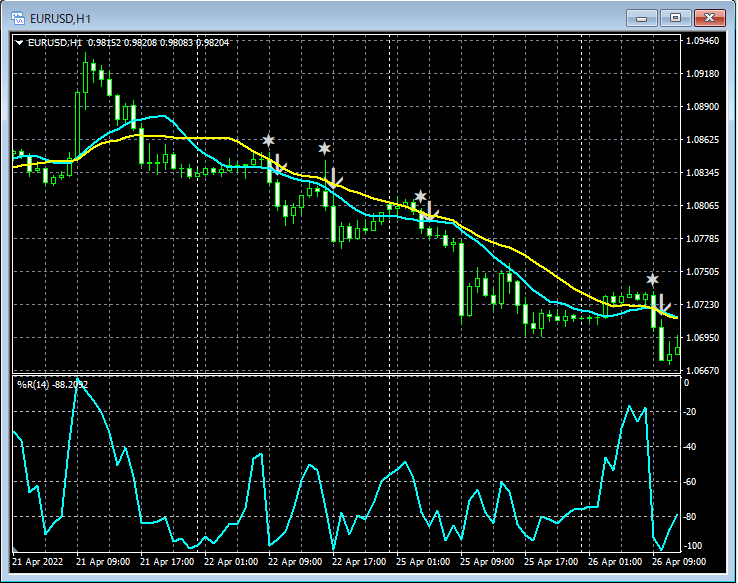Click the EURUSD,H1 chart window icon

click(x=18, y=18)
